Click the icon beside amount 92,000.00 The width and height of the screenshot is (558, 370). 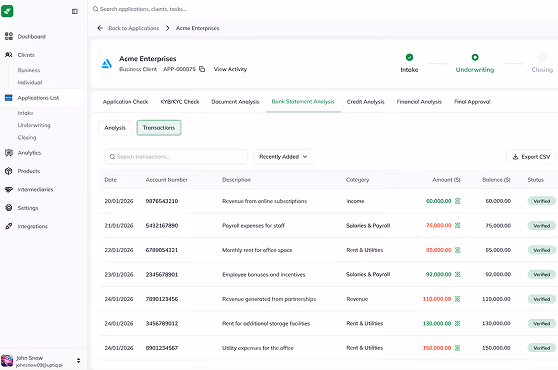[x=458, y=274]
